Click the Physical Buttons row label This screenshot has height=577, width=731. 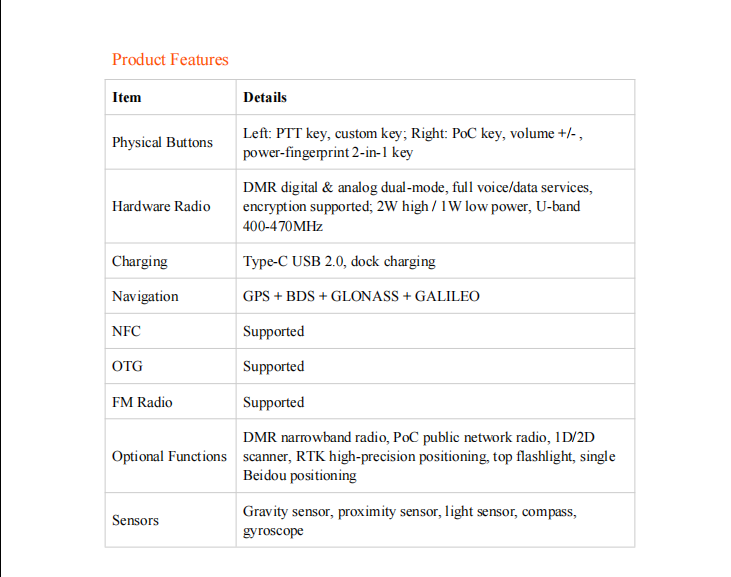pos(162,142)
